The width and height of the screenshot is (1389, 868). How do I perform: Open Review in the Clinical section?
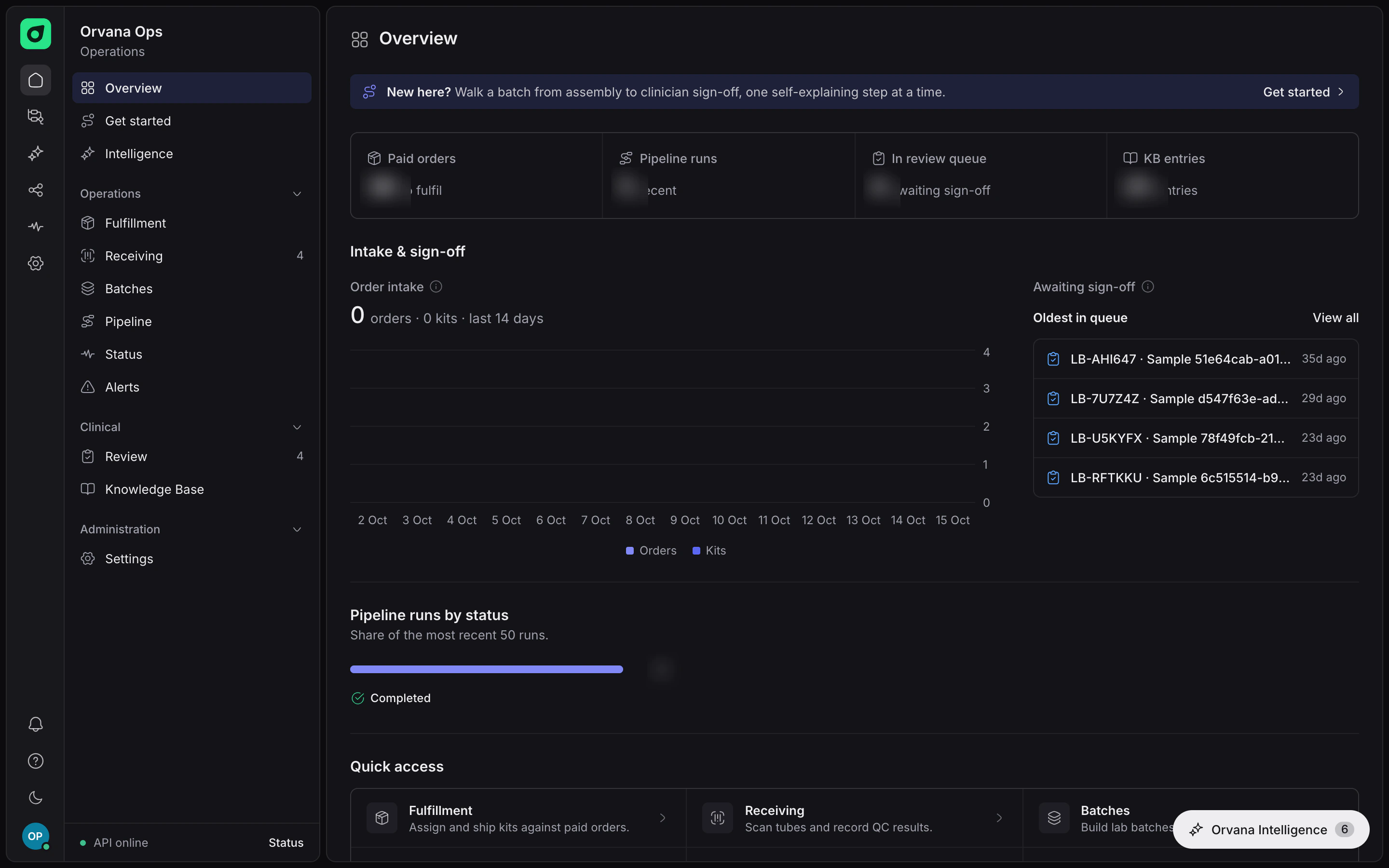point(191,456)
